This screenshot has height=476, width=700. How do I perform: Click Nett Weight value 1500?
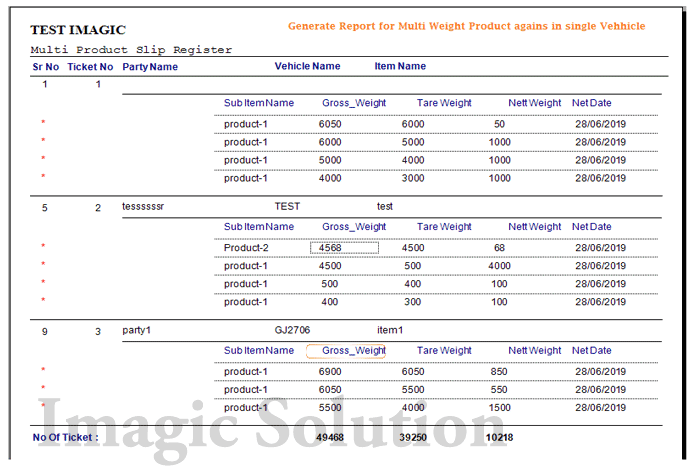(x=499, y=408)
